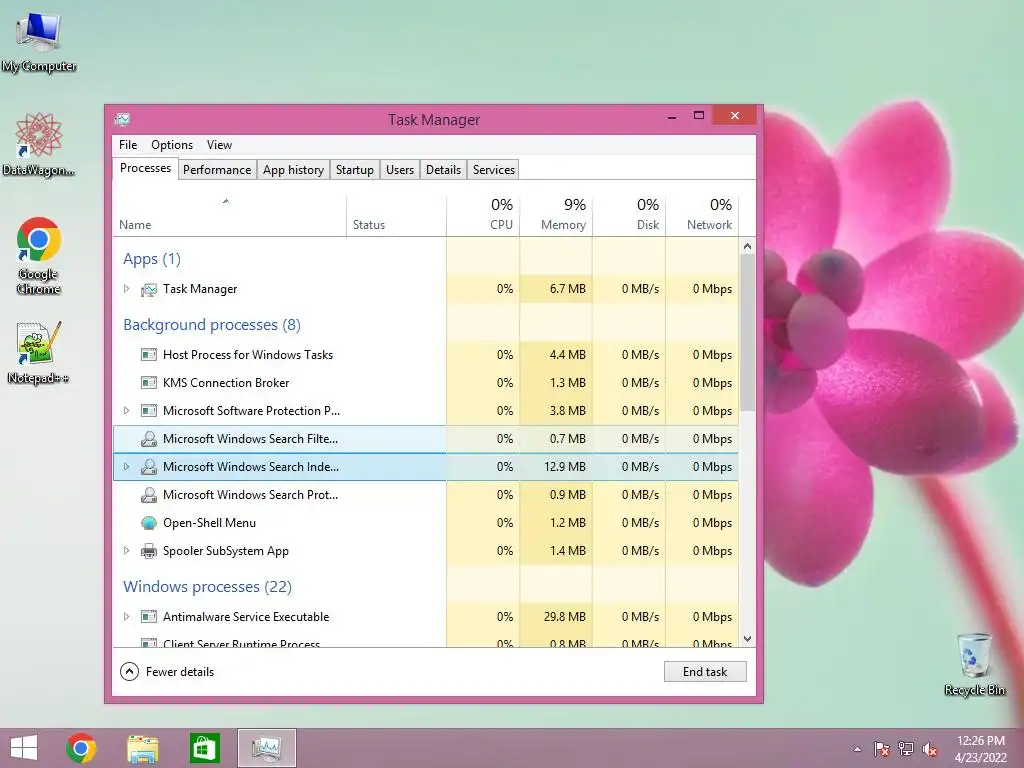
Task: Sort processes by Network column
Action: (x=702, y=216)
